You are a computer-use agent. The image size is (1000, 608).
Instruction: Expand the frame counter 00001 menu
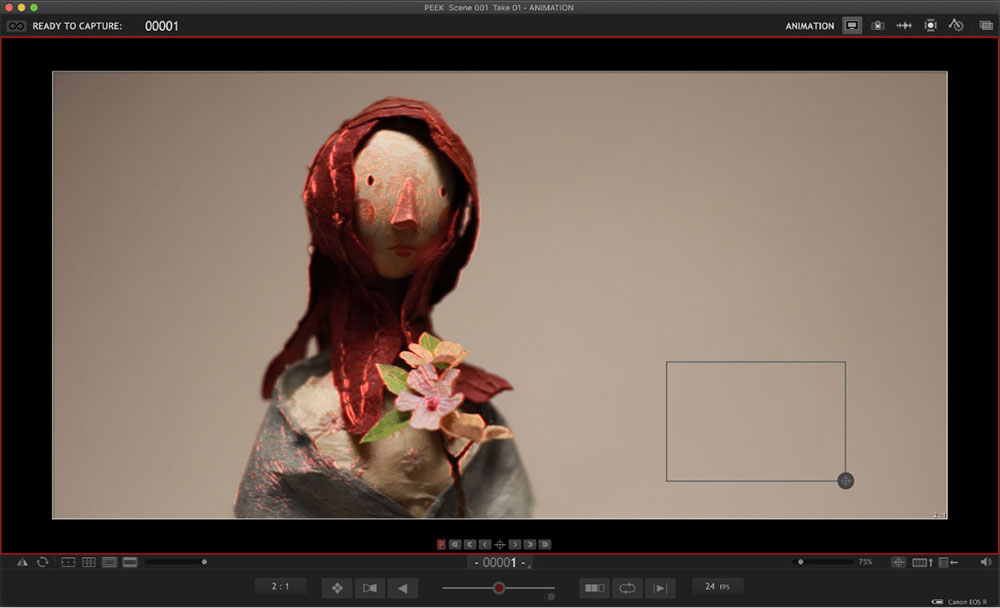pyautogui.click(x=500, y=563)
